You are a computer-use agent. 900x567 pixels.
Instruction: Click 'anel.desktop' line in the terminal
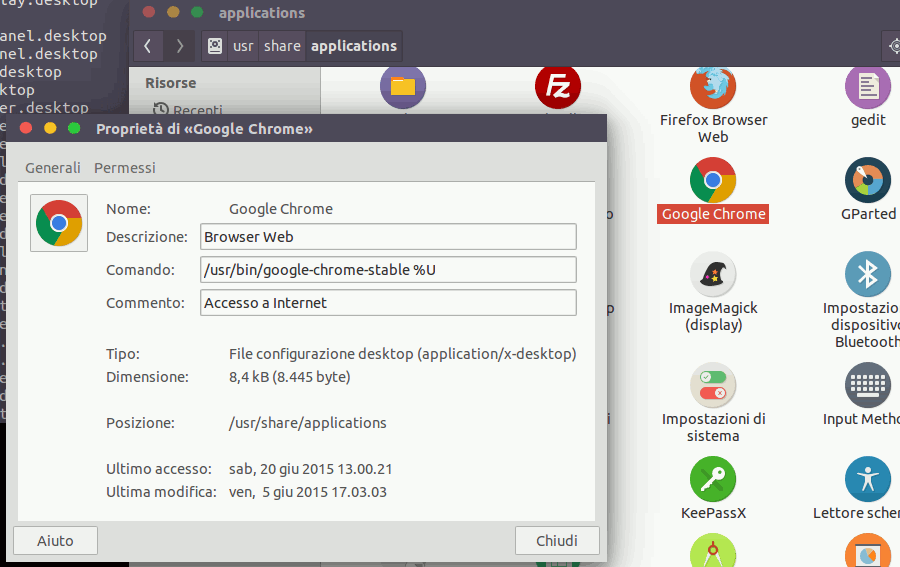pos(53,36)
